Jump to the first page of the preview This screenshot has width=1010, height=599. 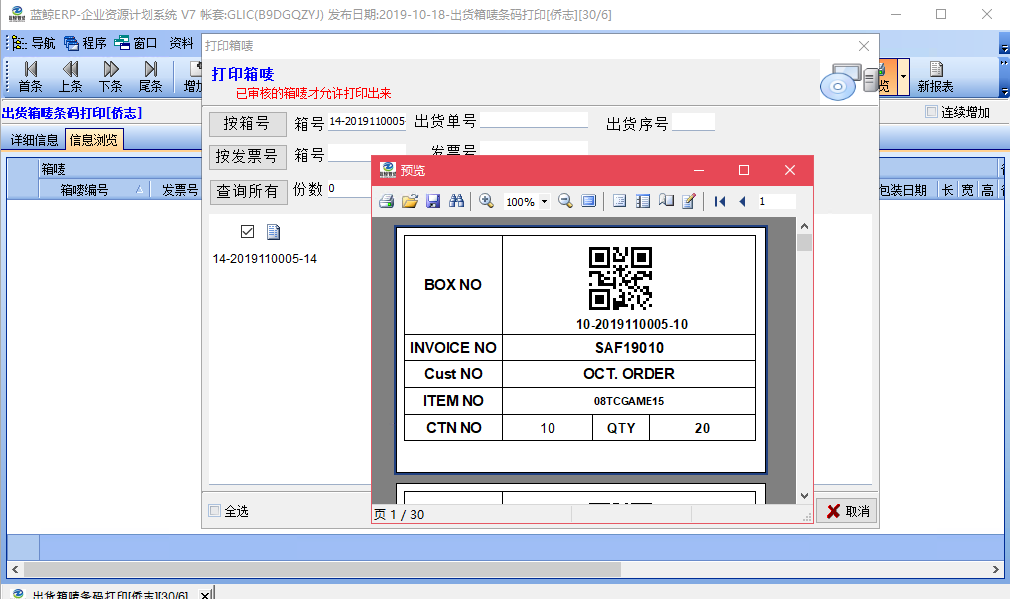719,202
